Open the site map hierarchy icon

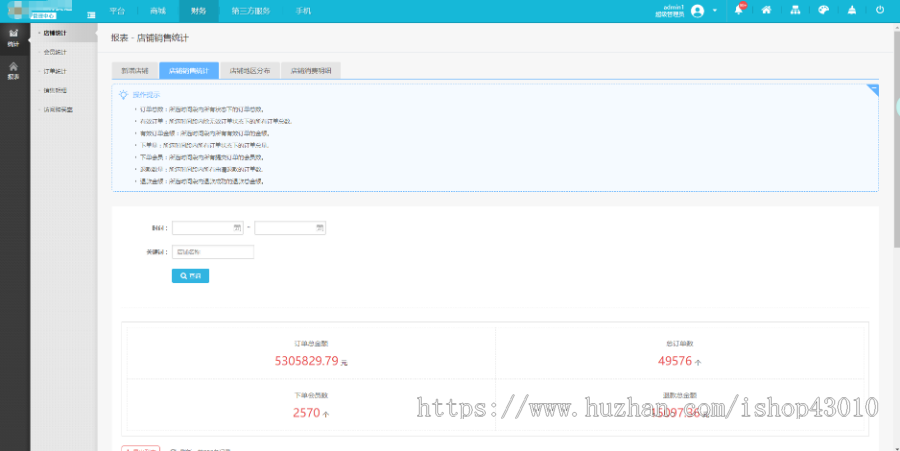coord(795,10)
